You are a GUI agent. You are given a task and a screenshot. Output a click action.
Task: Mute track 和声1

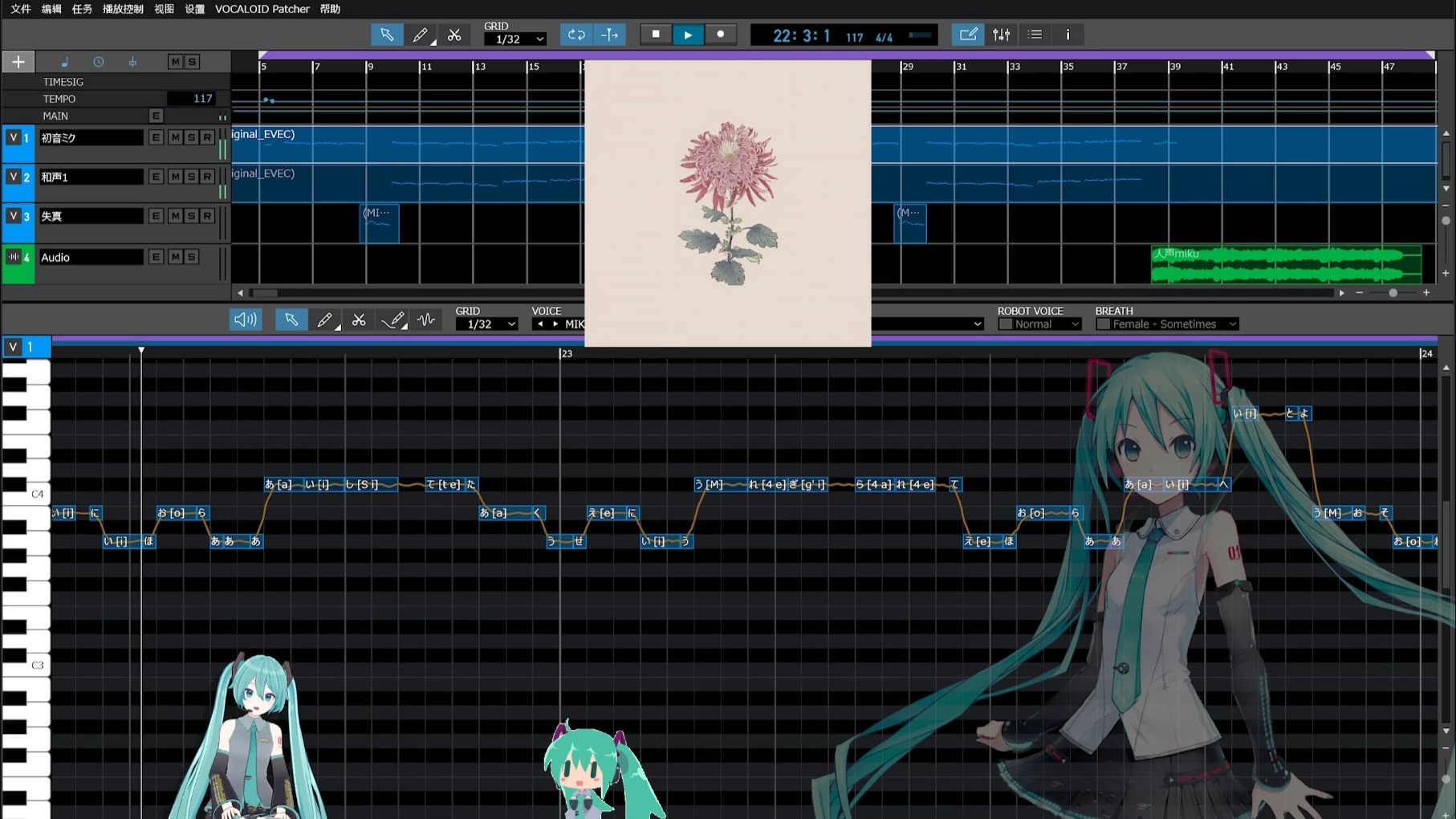click(x=175, y=177)
